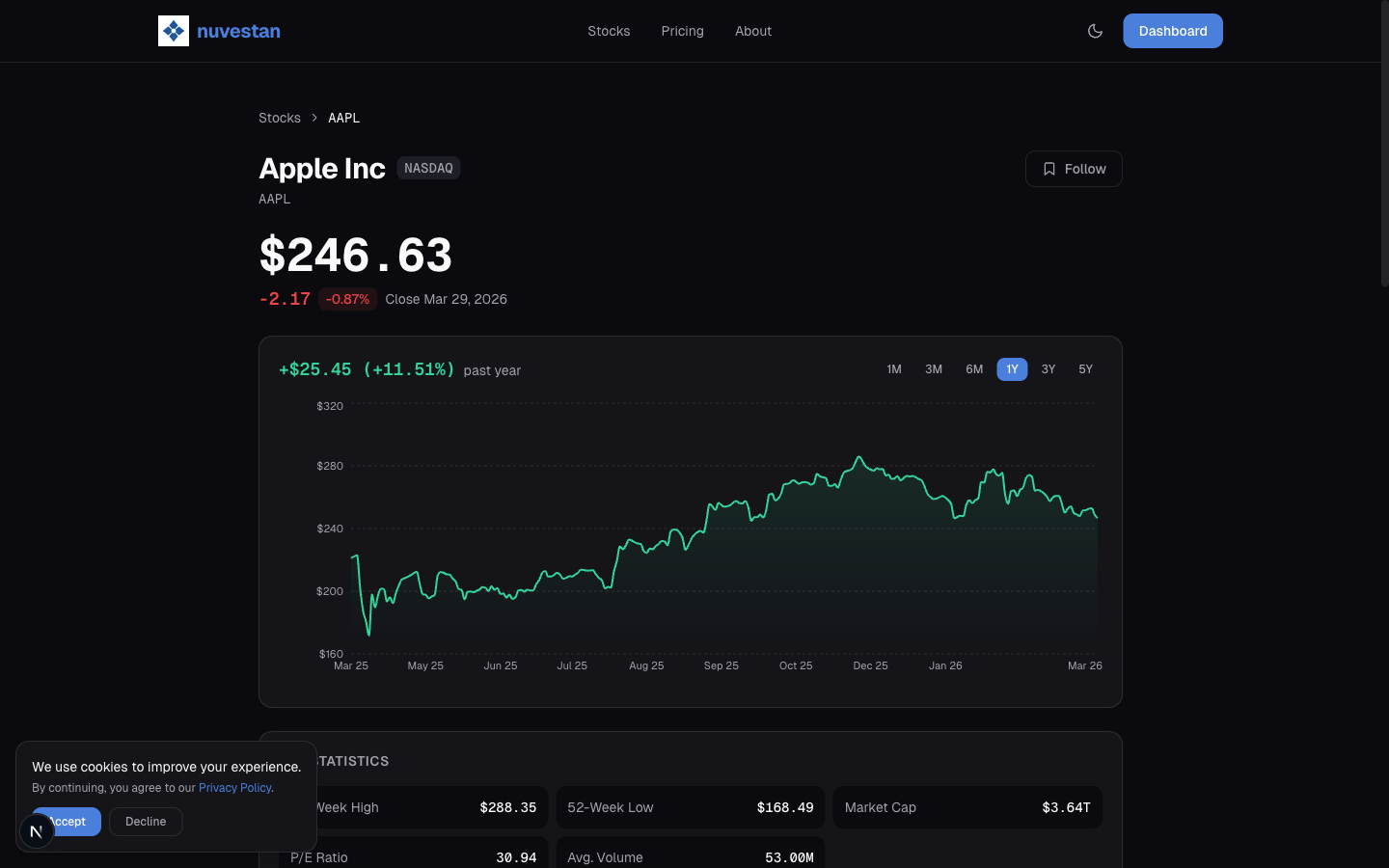This screenshot has width=1389, height=868.
Task: Click the 52-Week Low value $168.49
Action: (785, 807)
